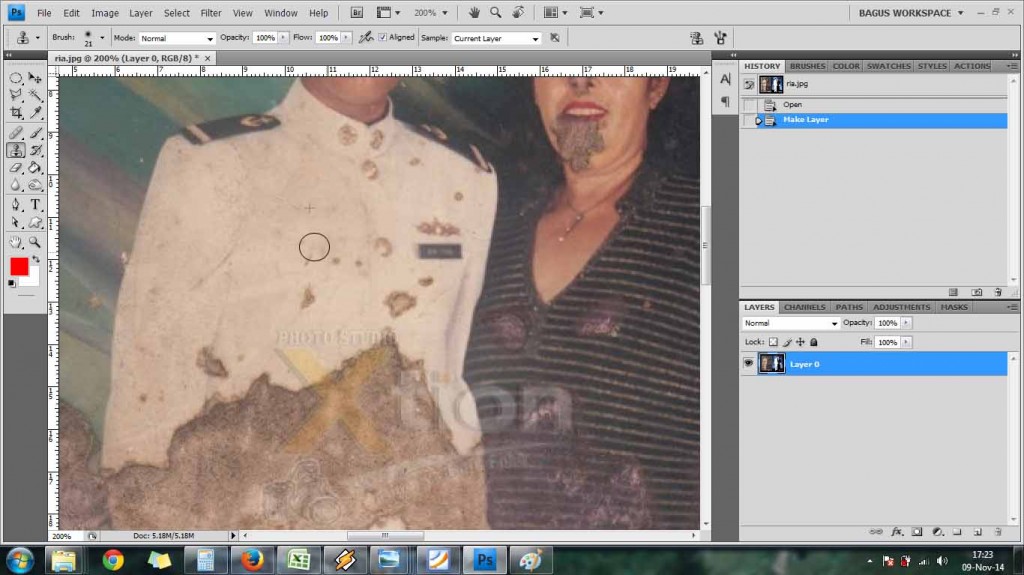Image resolution: width=1024 pixels, height=575 pixels.
Task: Select the Move tool
Action: coord(35,78)
